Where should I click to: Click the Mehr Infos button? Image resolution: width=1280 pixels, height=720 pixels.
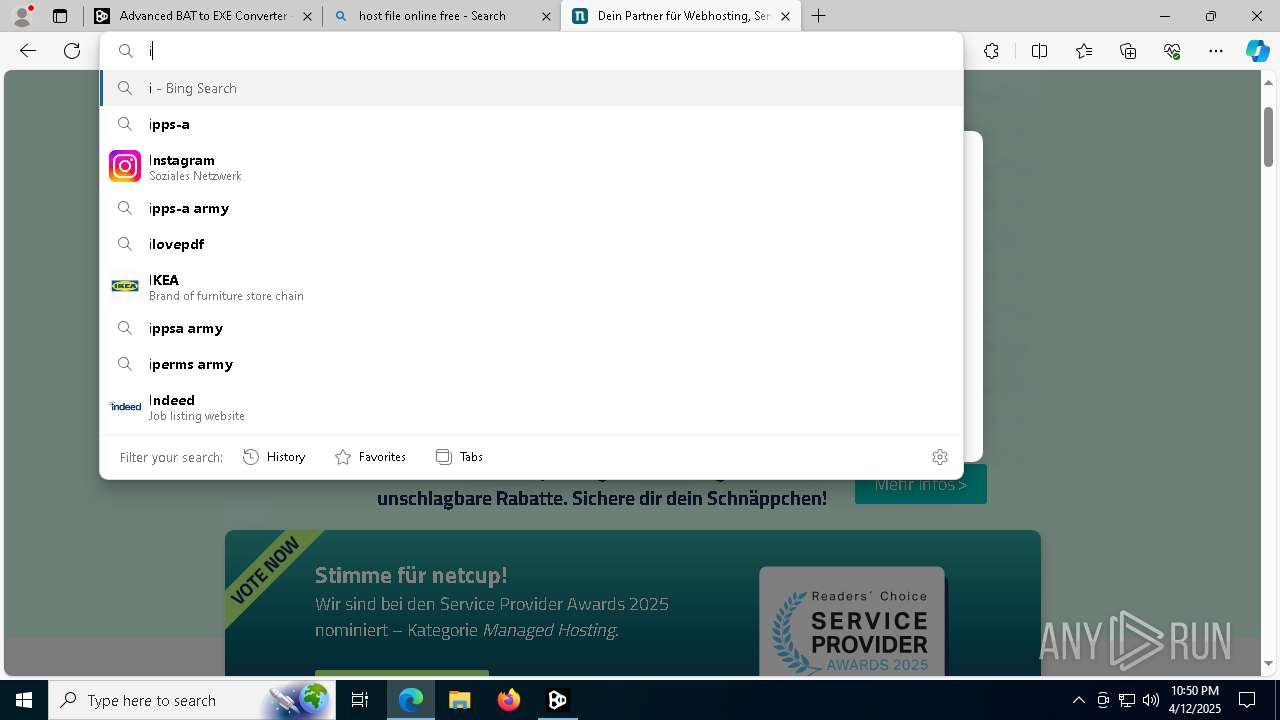click(921, 485)
